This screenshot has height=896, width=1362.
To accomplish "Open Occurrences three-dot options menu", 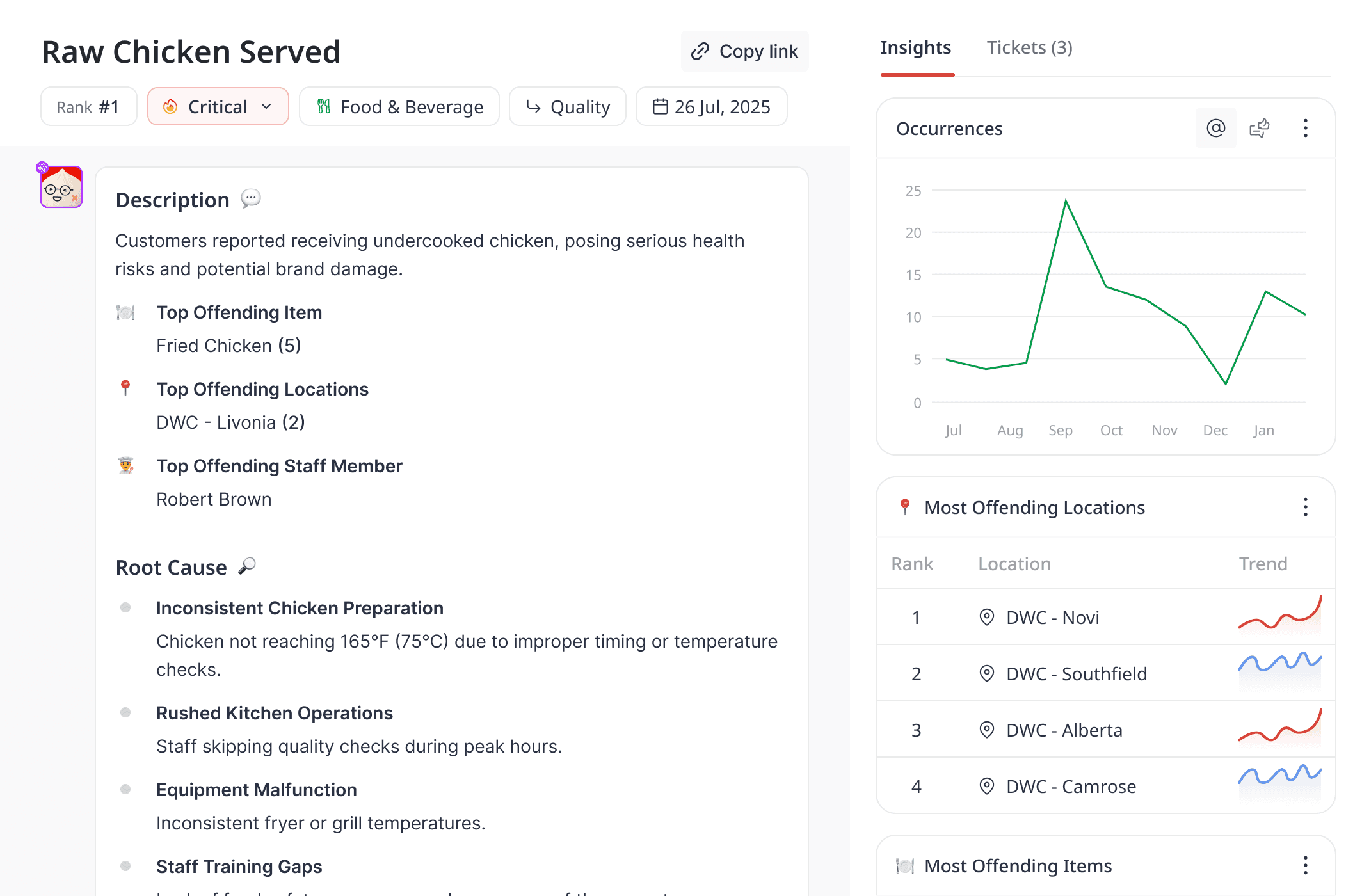I will 1305,128.
